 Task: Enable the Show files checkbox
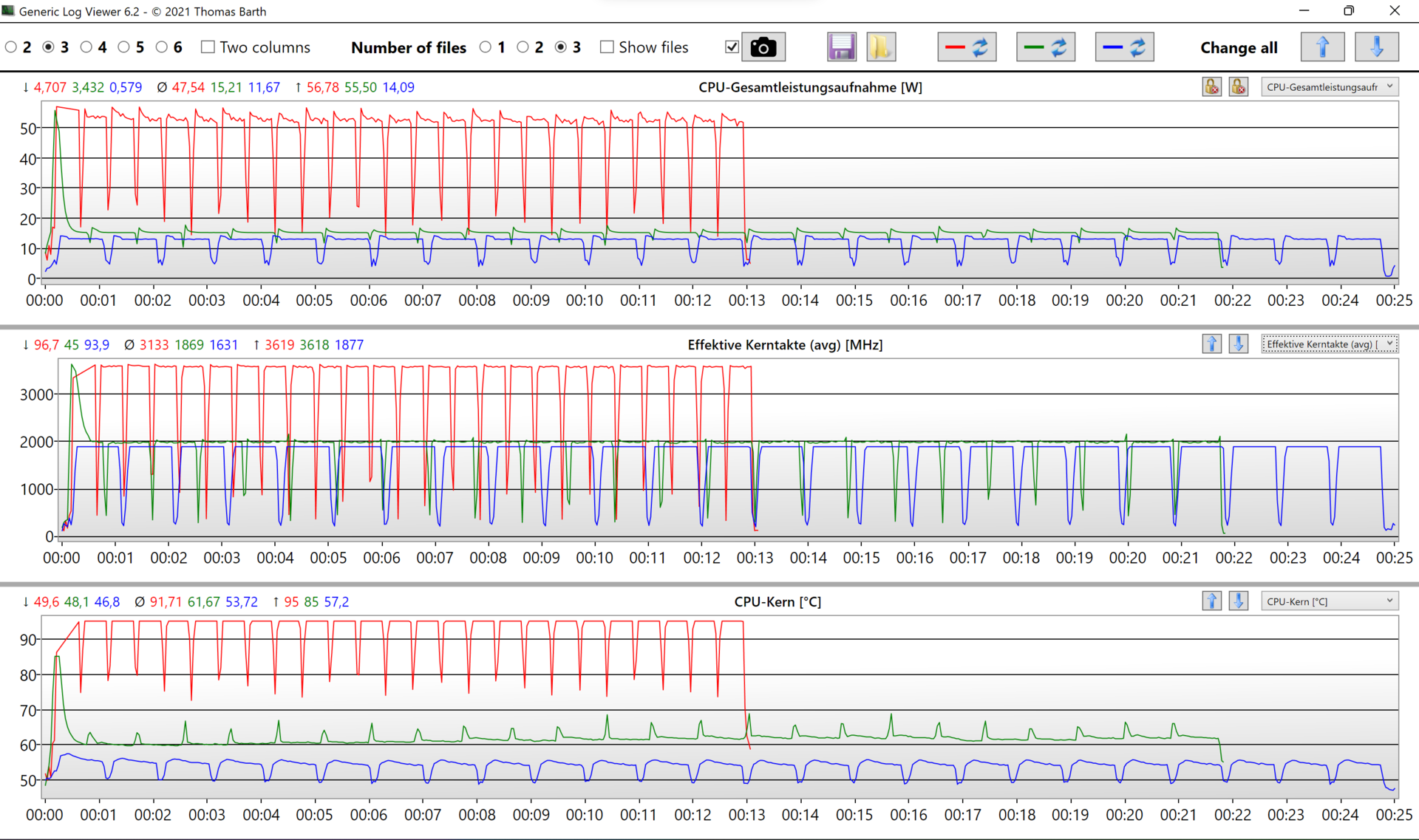[x=607, y=47]
